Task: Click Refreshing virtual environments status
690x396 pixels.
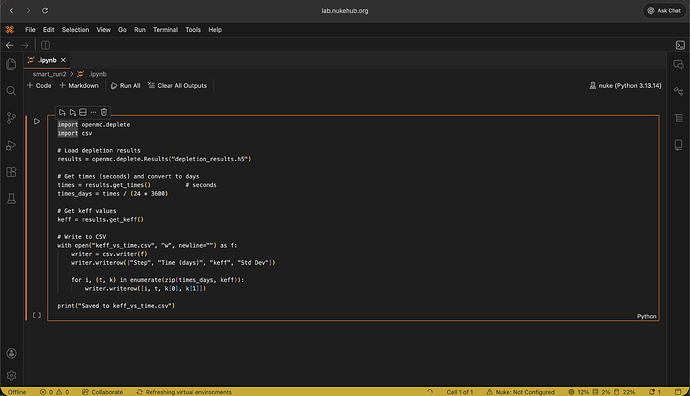Action: click(x=184, y=392)
